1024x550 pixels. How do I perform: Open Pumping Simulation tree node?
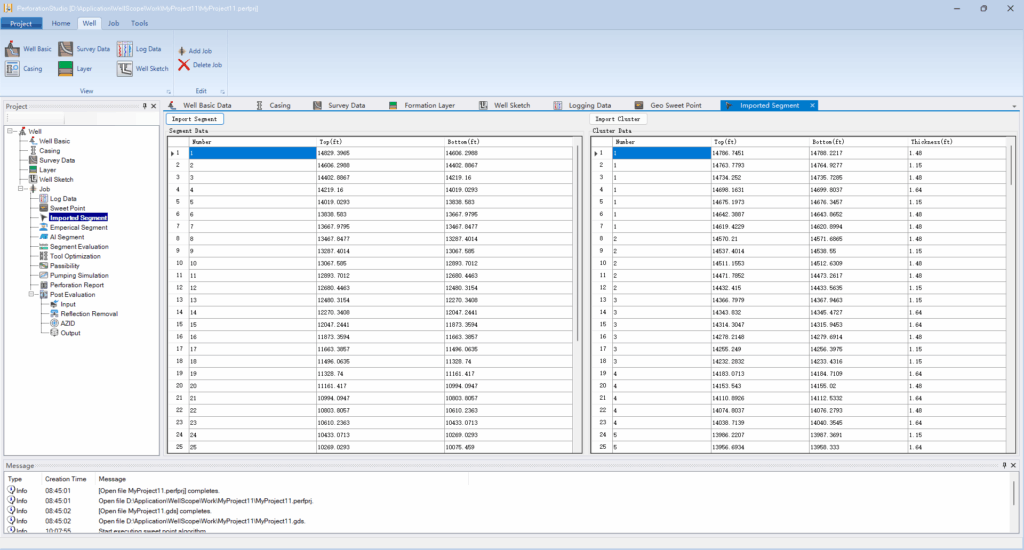pyautogui.click(x=79, y=276)
